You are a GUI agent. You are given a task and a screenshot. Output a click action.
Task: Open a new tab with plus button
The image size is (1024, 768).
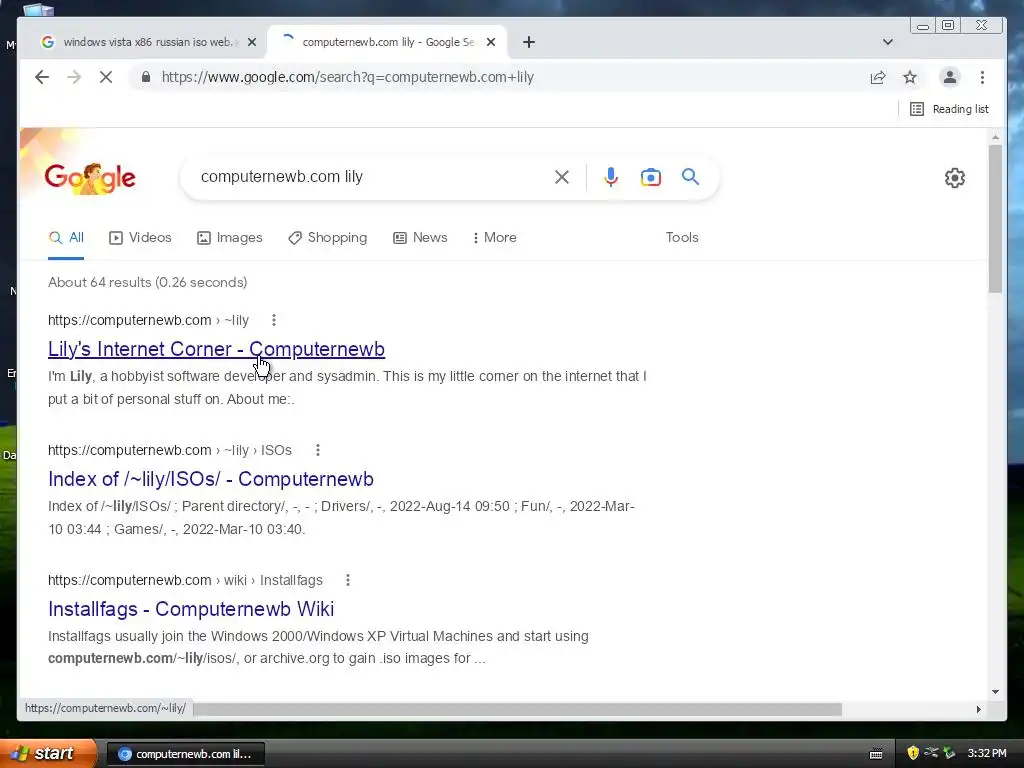coord(529,42)
